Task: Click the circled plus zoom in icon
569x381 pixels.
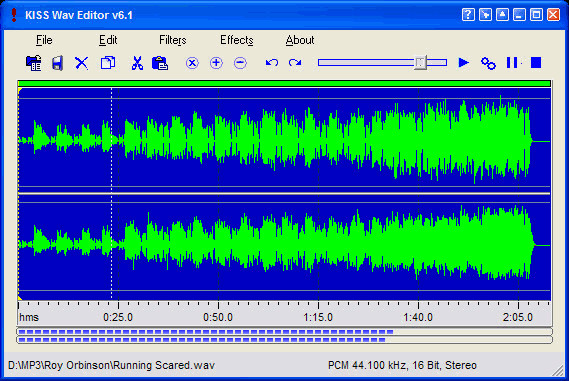Action: [x=216, y=63]
